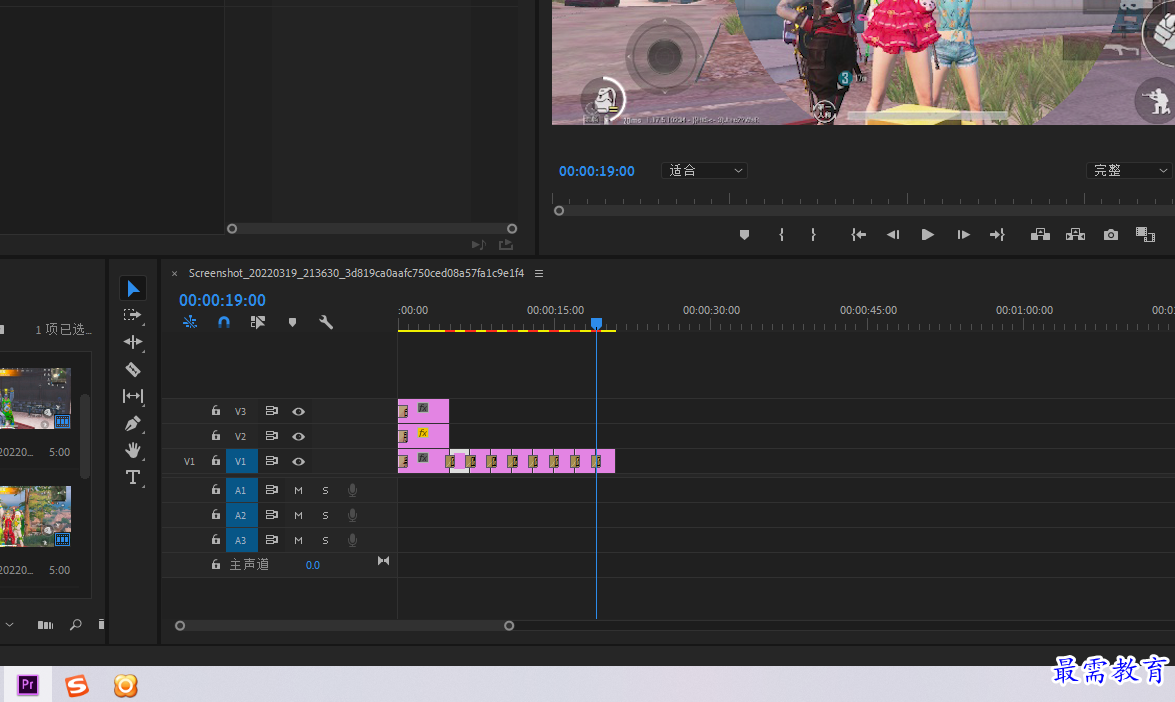Viewport: 1175px width, 702px height.
Task: Click Program monitor timecode 00:00:19:00
Action: coord(596,171)
